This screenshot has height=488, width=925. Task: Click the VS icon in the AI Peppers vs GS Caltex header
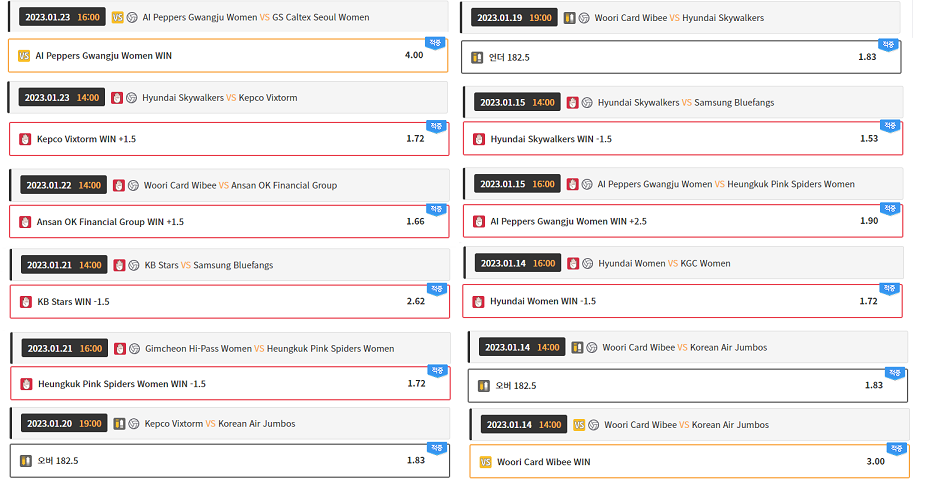tap(118, 17)
